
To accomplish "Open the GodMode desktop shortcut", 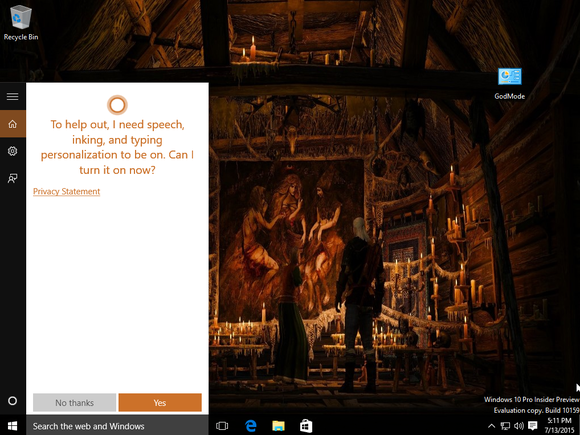I will coord(509,84).
